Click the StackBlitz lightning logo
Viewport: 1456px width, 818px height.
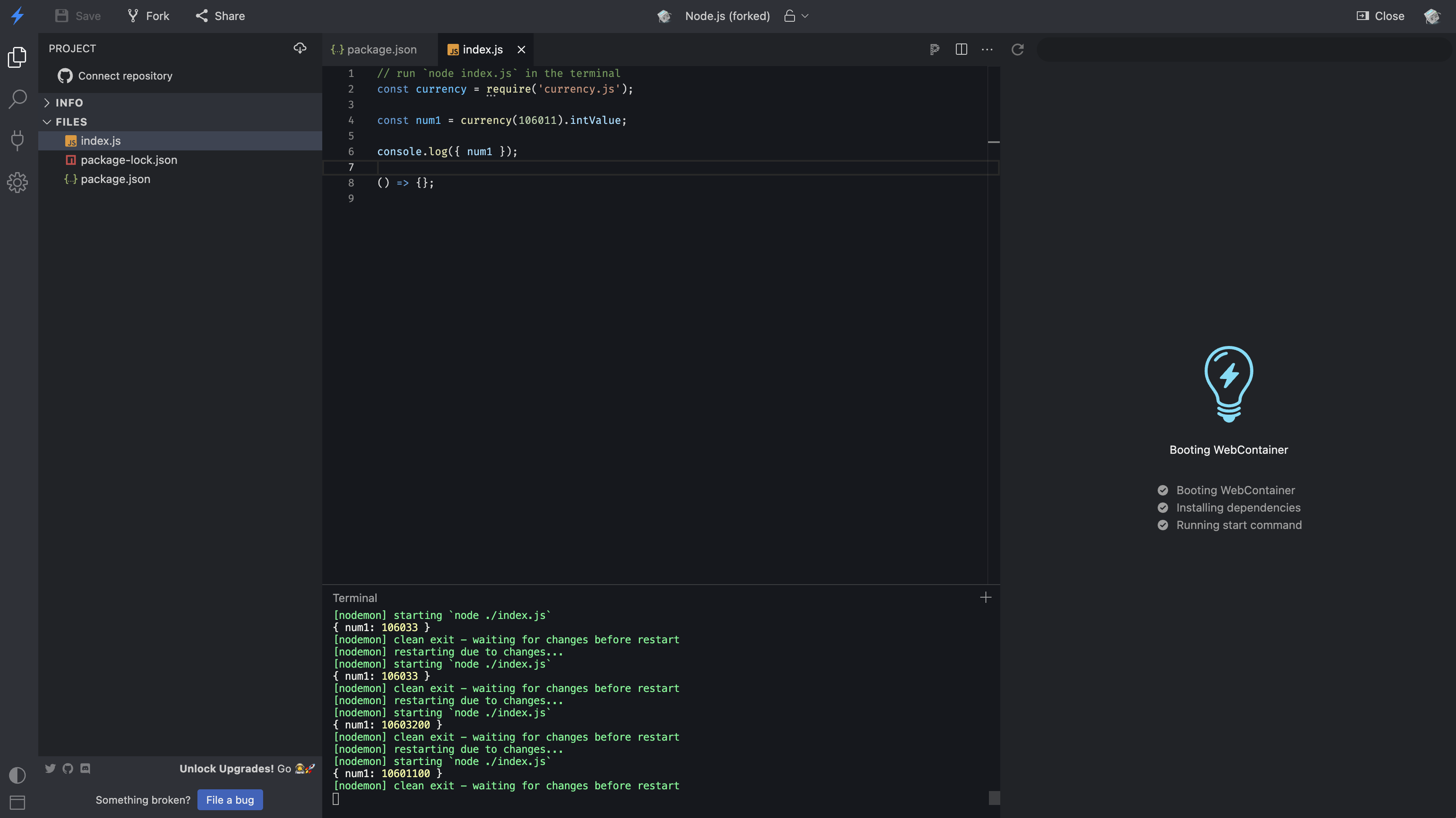[17, 16]
